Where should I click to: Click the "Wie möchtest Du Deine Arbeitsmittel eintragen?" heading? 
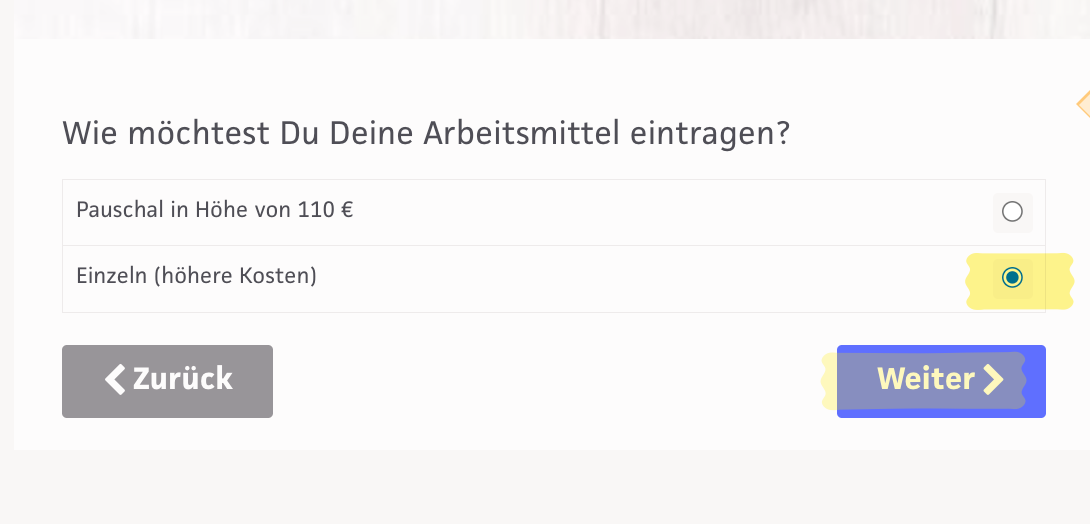point(426,133)
